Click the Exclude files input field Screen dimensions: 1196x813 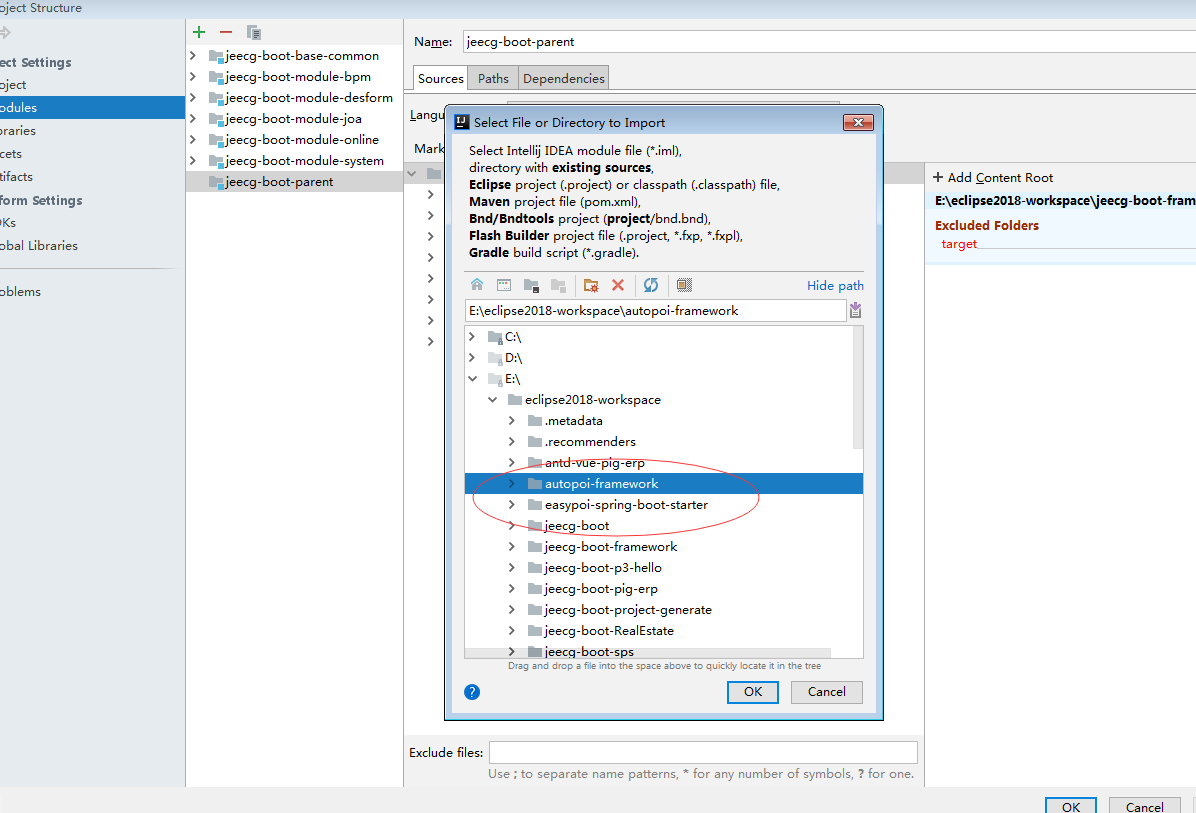point(703,752)
